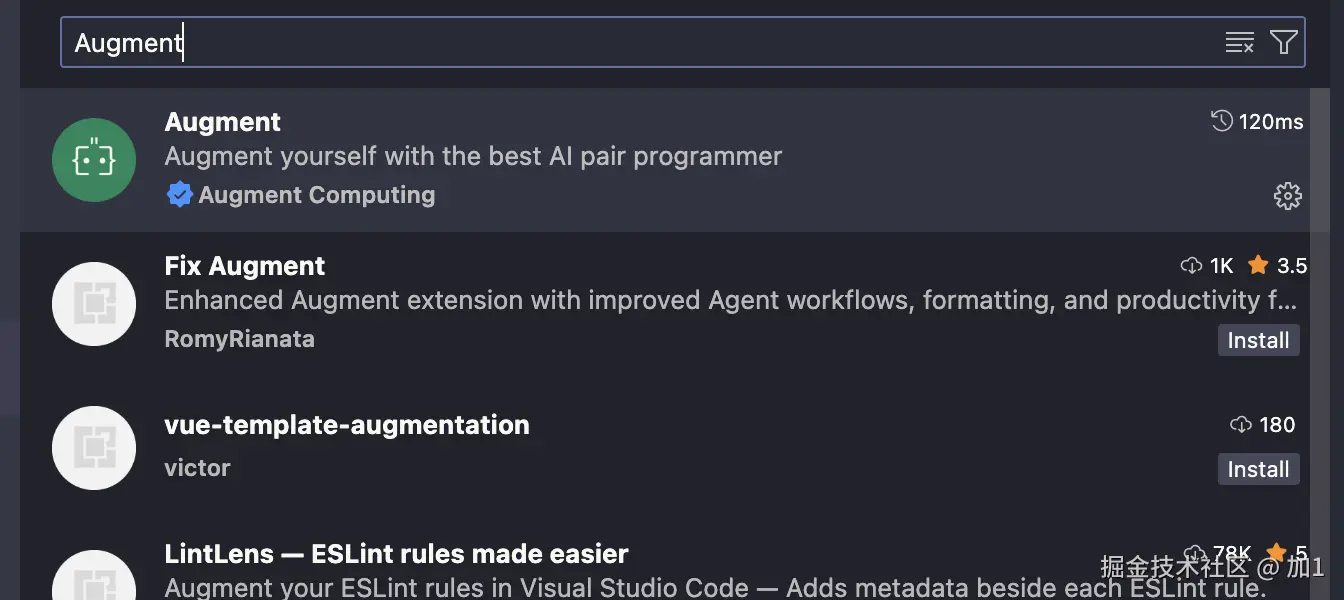Click the vue-template-augmentation placeholder icon
Screen dimensions: 1344x600
pyautogui.click(x=94, y=448)
